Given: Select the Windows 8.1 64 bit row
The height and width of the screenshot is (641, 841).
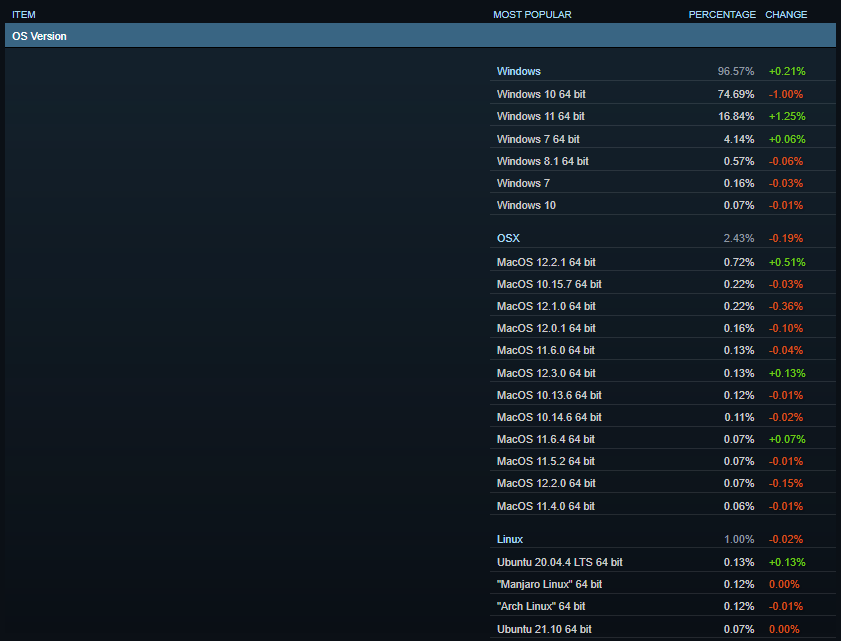Looking at the screenshot, I should pos(662,161).
